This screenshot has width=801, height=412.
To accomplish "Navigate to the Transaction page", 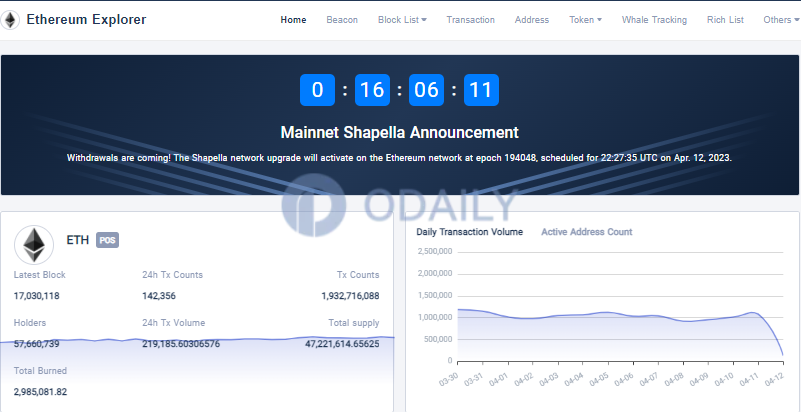I will click(x=470, y=20).
